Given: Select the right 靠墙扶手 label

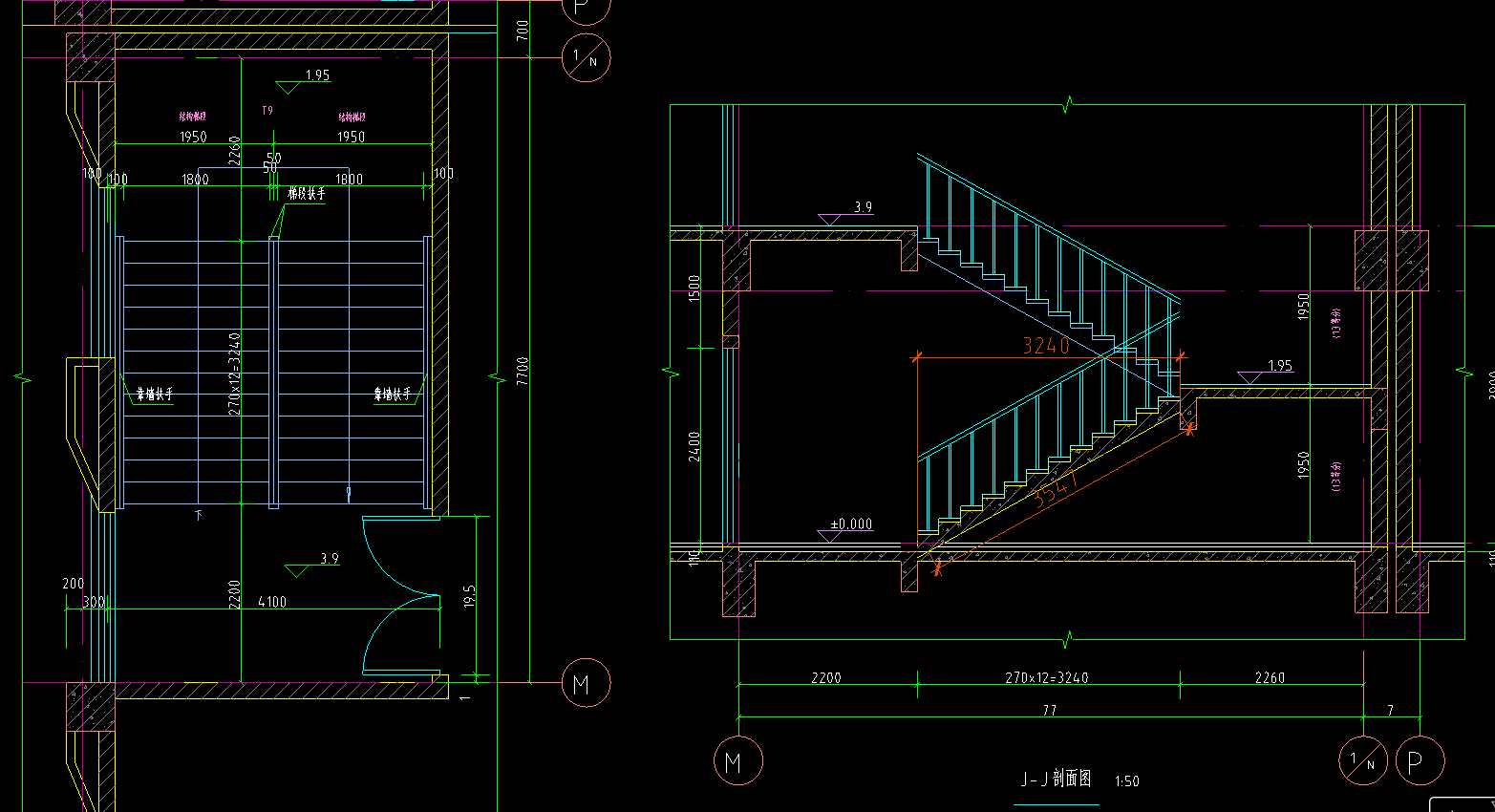Looking at the screenshot, I should coord(393,394).
